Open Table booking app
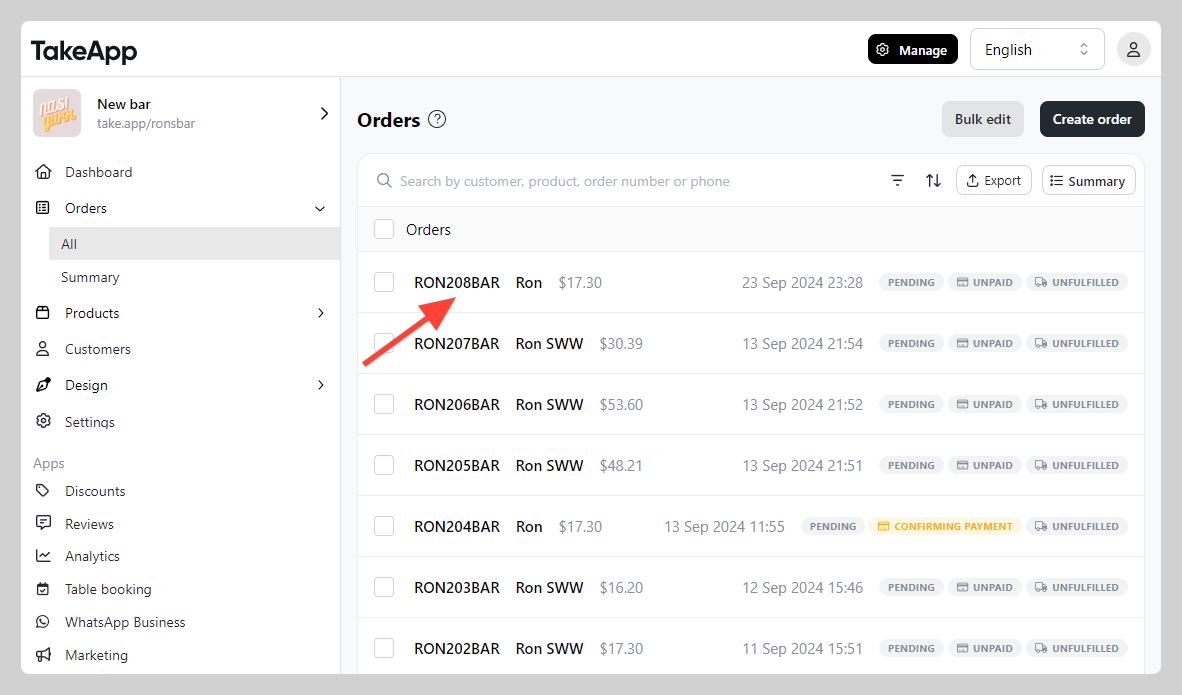Image resolution: width=1182 pixels, height=695 pixels. click(108, 589)
